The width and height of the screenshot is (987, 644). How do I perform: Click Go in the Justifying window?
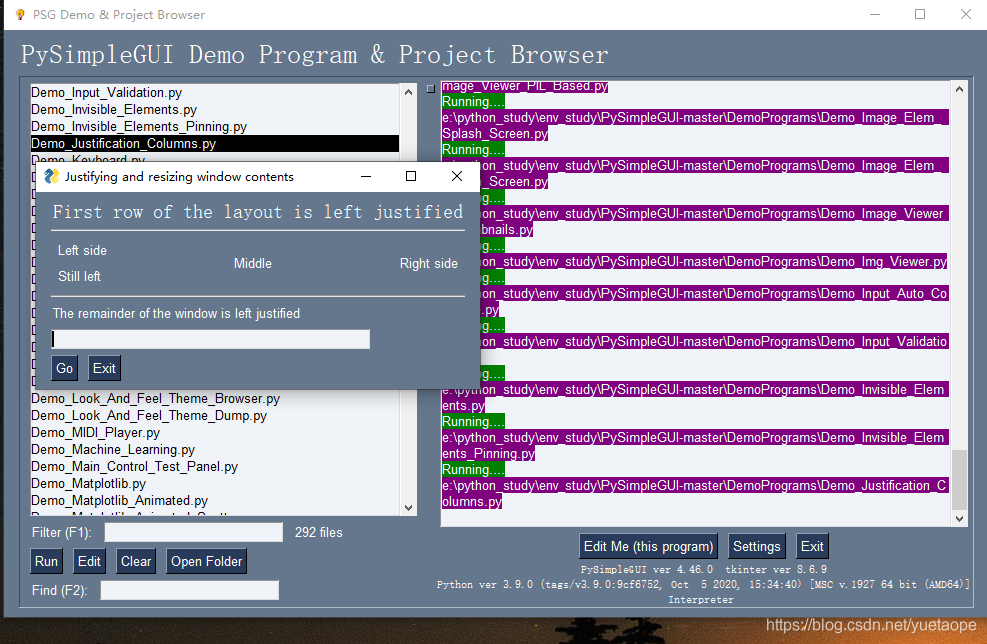coord(64,368)
